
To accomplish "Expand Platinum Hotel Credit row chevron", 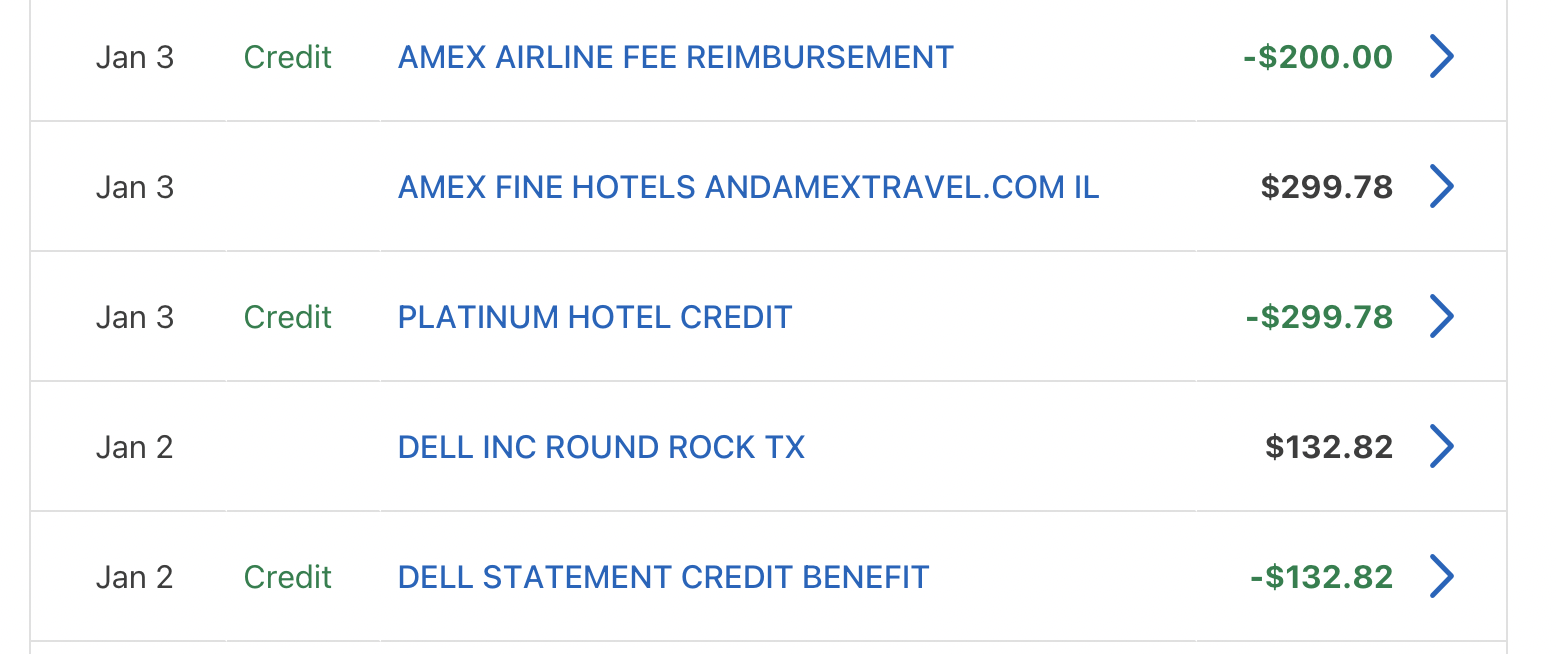I will [x=1441, y=317].
